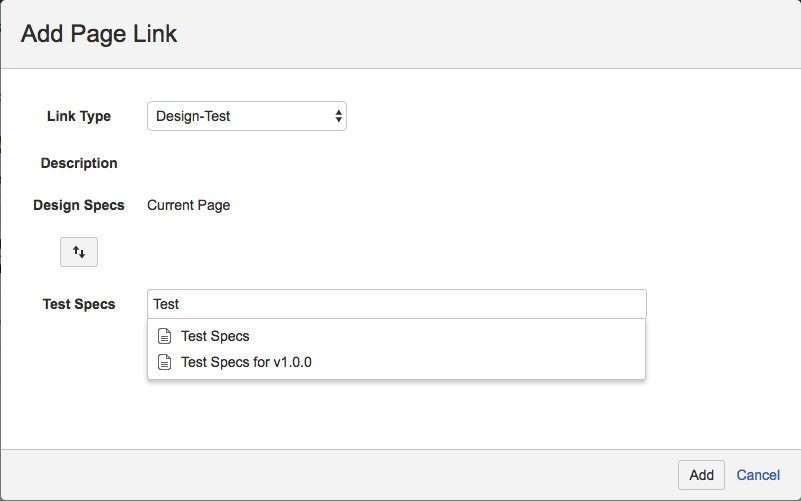Viewport: 801px width, 501px height.
Task: Click the page icon beside Test Specs suggestion
Action: click(165, 337)
